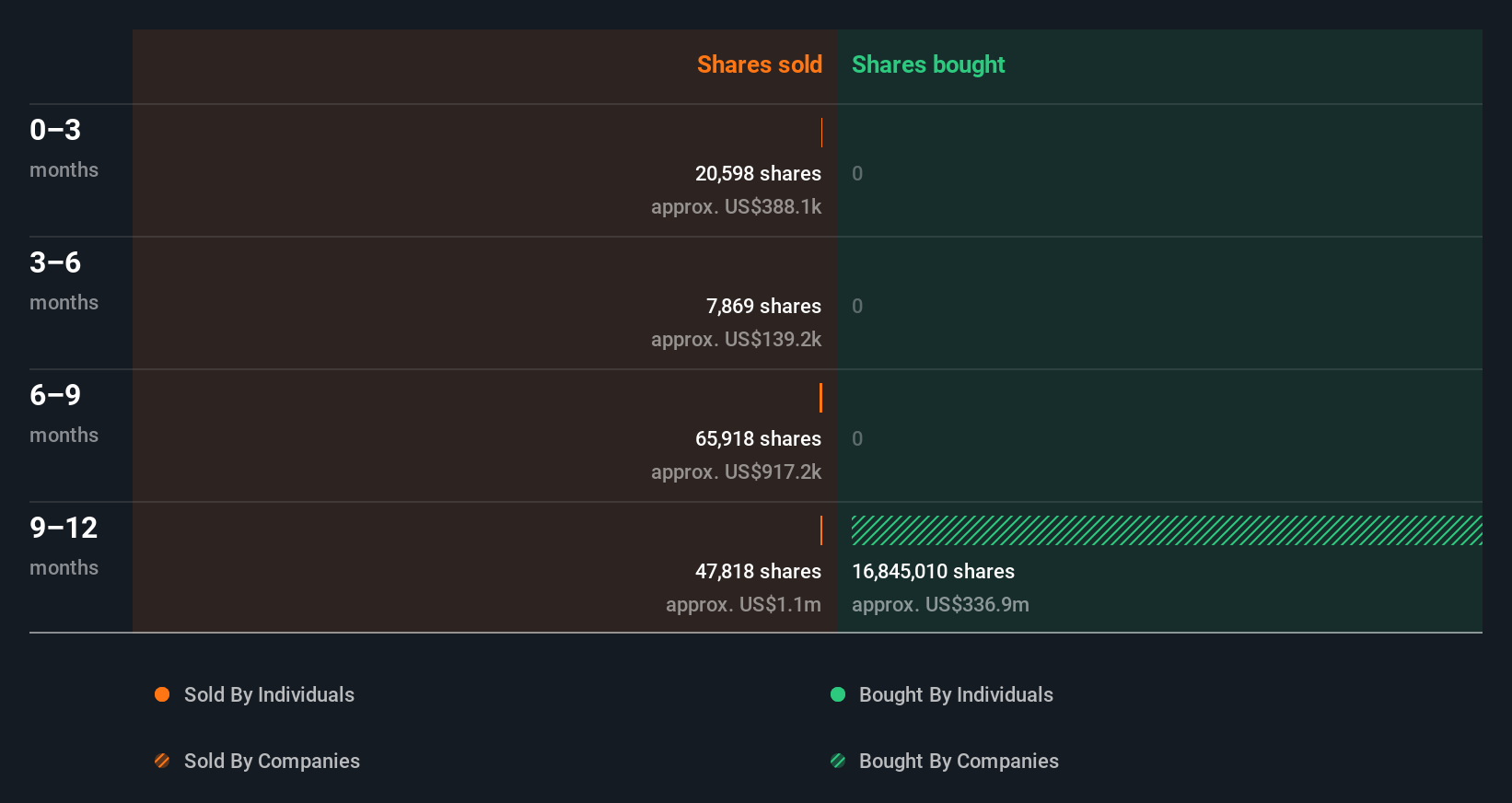Click the approx. US$139.2k value

pos(736,339)
